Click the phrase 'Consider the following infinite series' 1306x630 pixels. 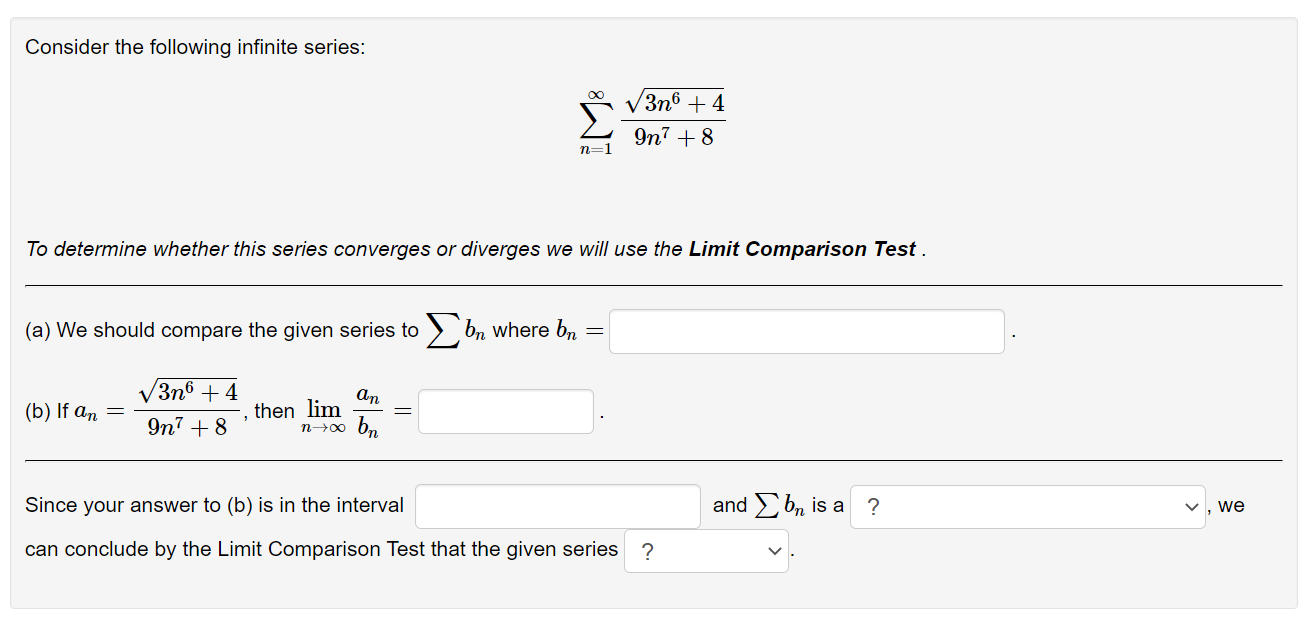coord(196,46)
